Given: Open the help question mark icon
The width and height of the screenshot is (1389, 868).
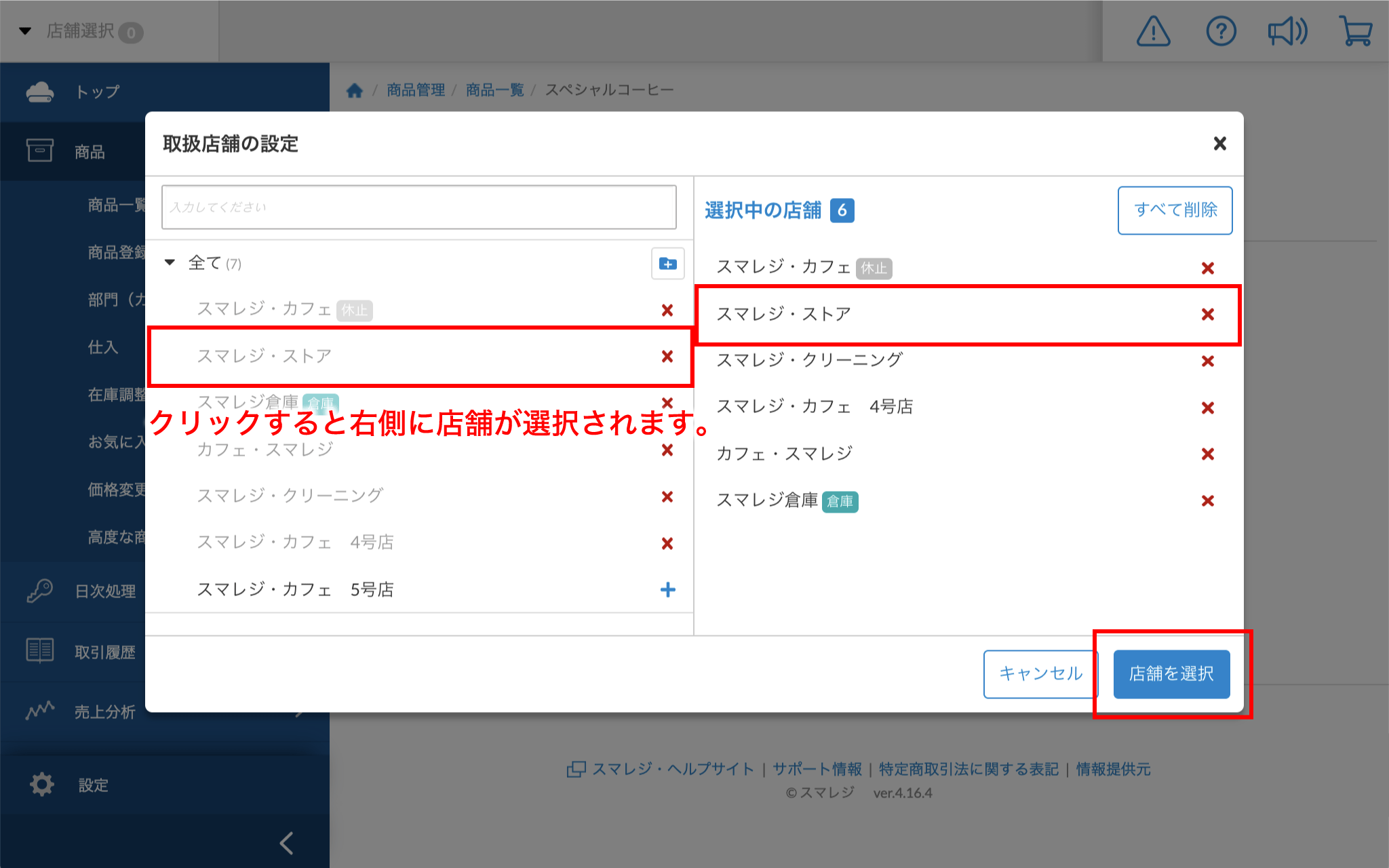Looking at the screenshot, I should click(x=1221, y=31).
